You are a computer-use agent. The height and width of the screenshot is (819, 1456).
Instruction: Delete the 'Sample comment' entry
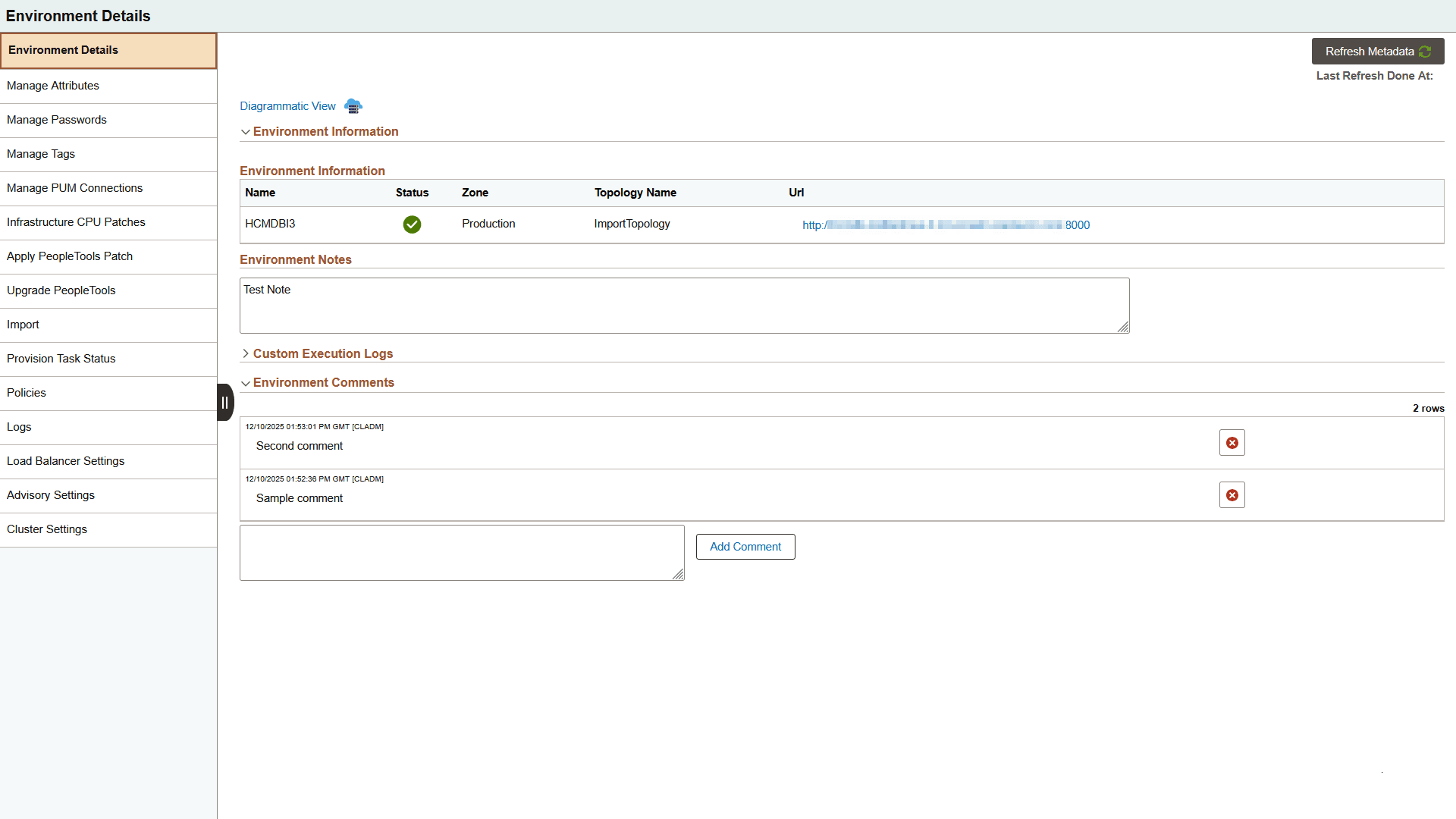pyautogui.click(x=1232, y=495)
